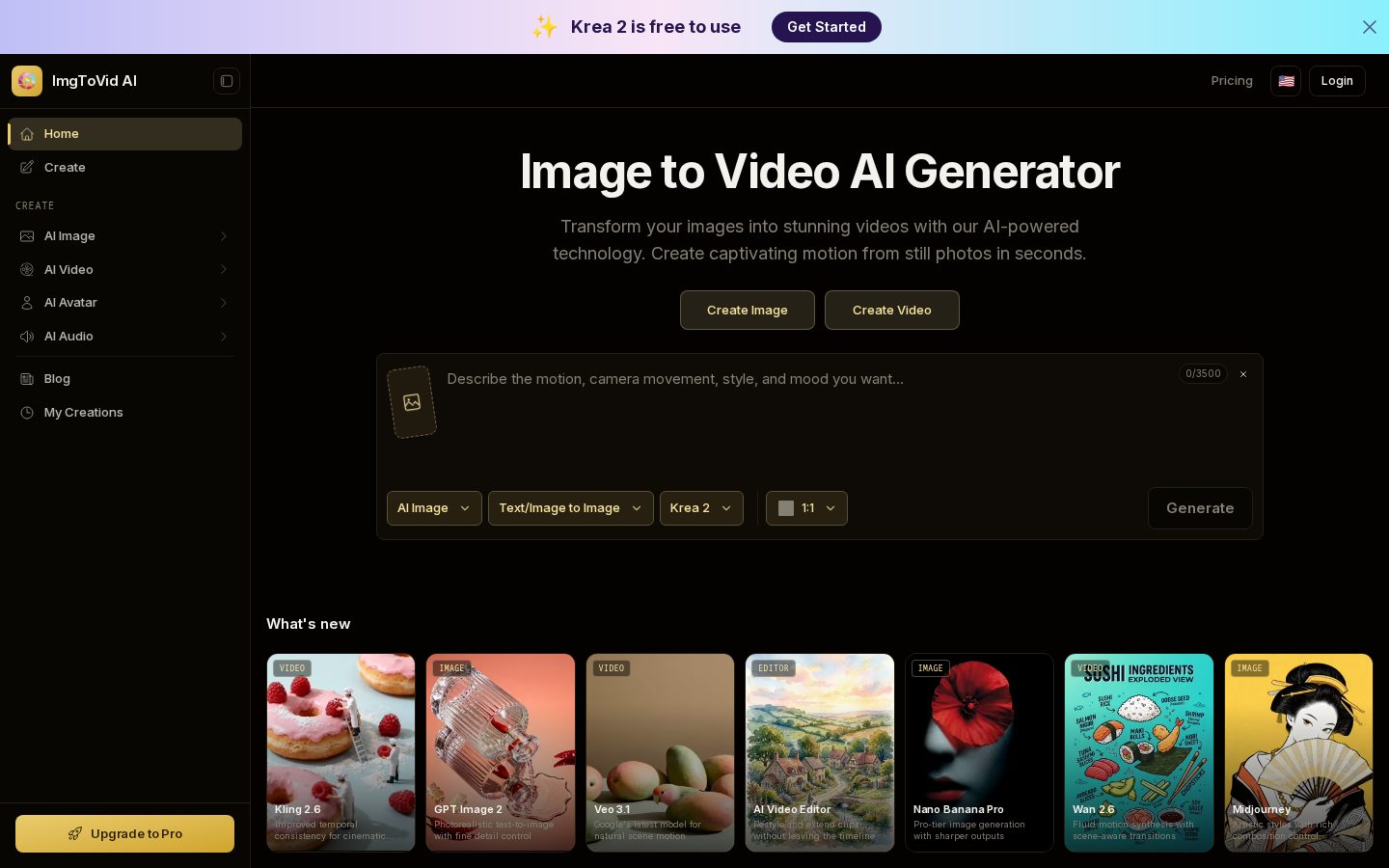Image resolution: width=1389 pixels, height=868 pixels.
Task: Clear the prompt using the small x
Action: click(1243, 374)
